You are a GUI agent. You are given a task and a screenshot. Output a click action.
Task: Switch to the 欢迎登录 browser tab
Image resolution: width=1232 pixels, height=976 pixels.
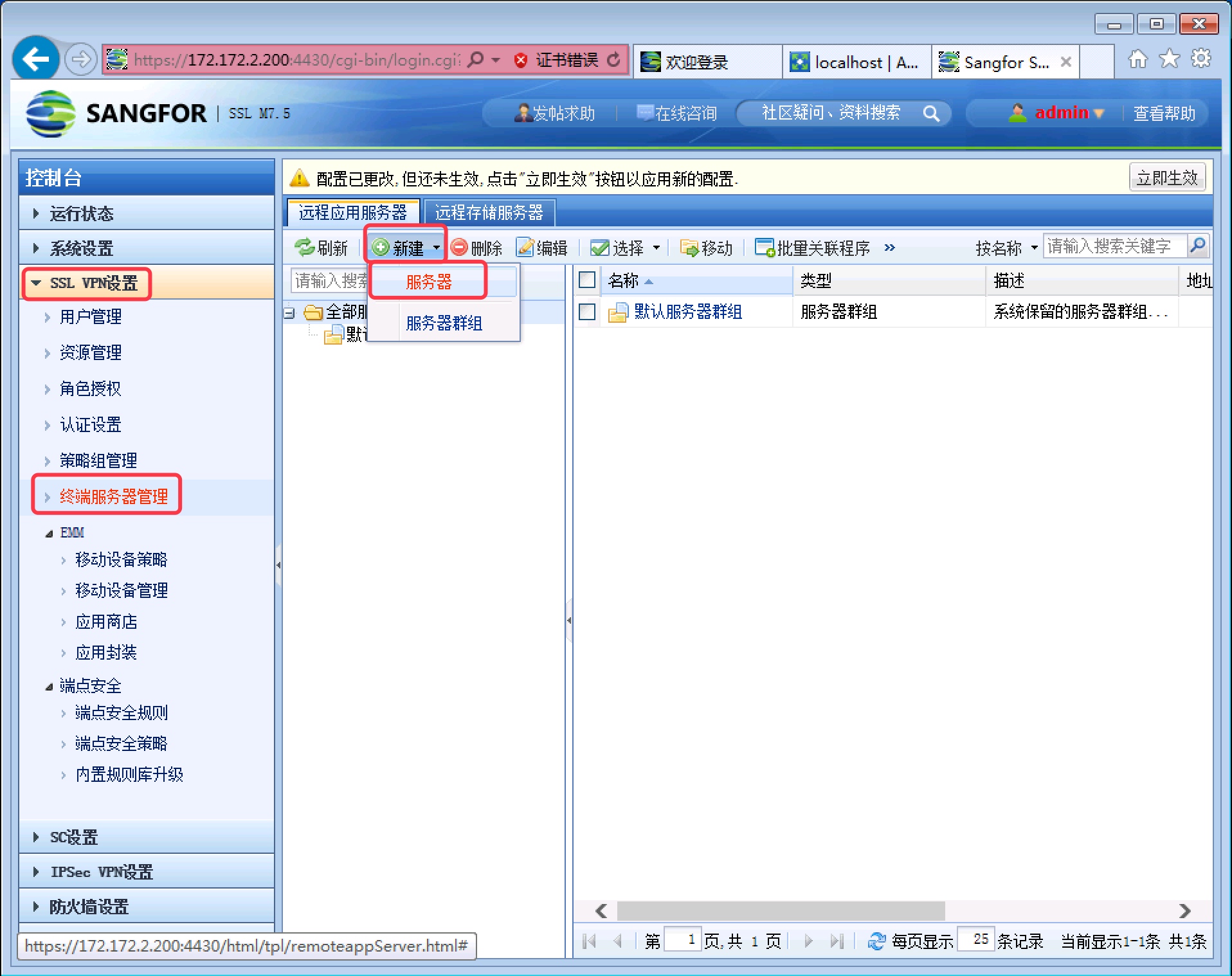click(707, 62)
